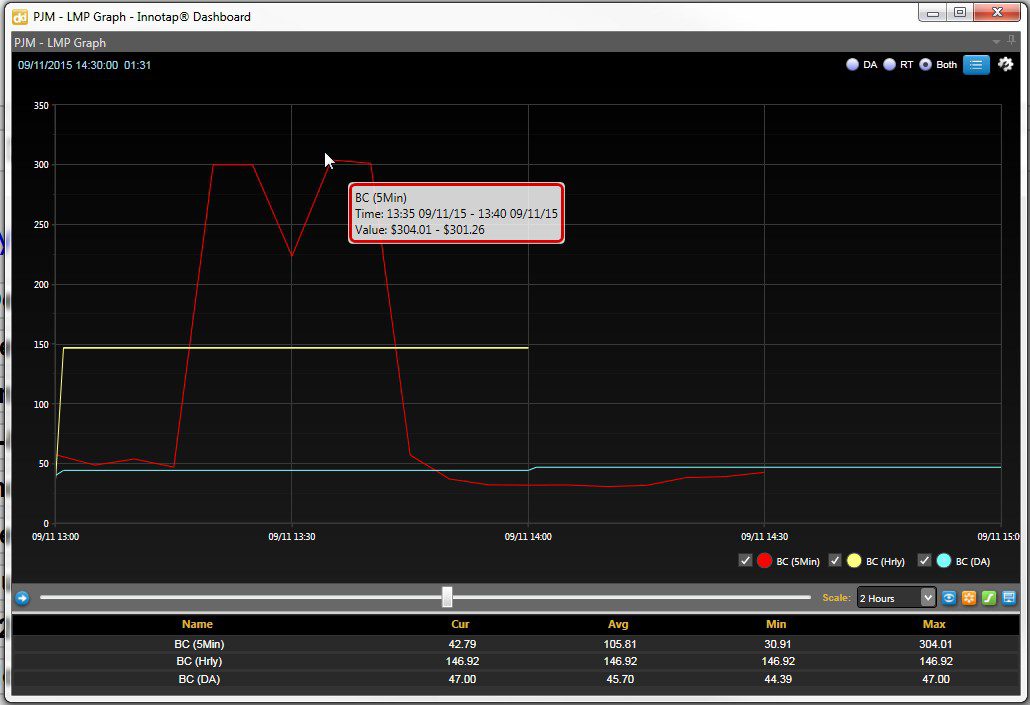The width and height of the screenshot is (1030, 705).
Task: Click the 09/11/2015 14:30:00 timestamp
Action: click(68, 65)
